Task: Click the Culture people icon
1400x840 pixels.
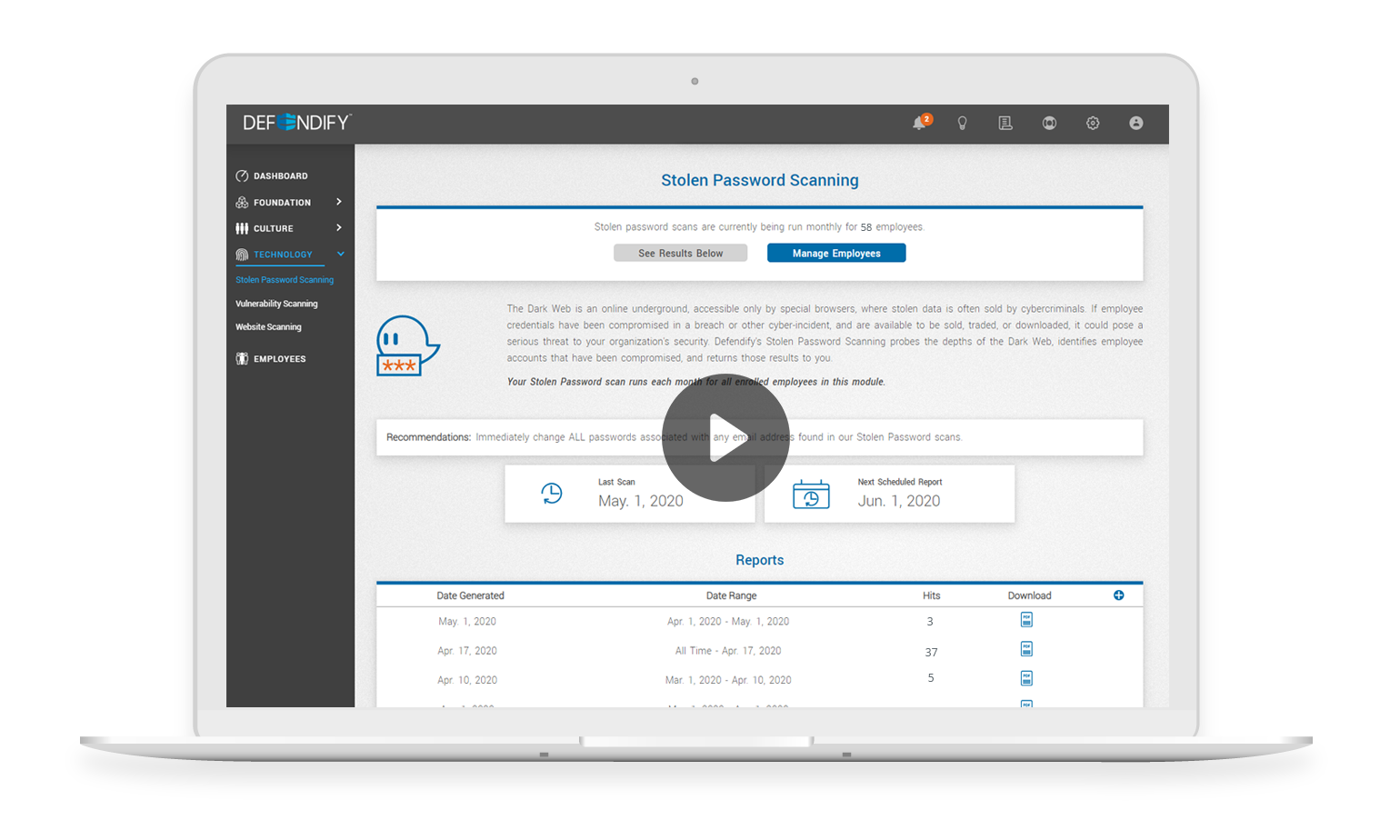Action: [x=242, y=228]
